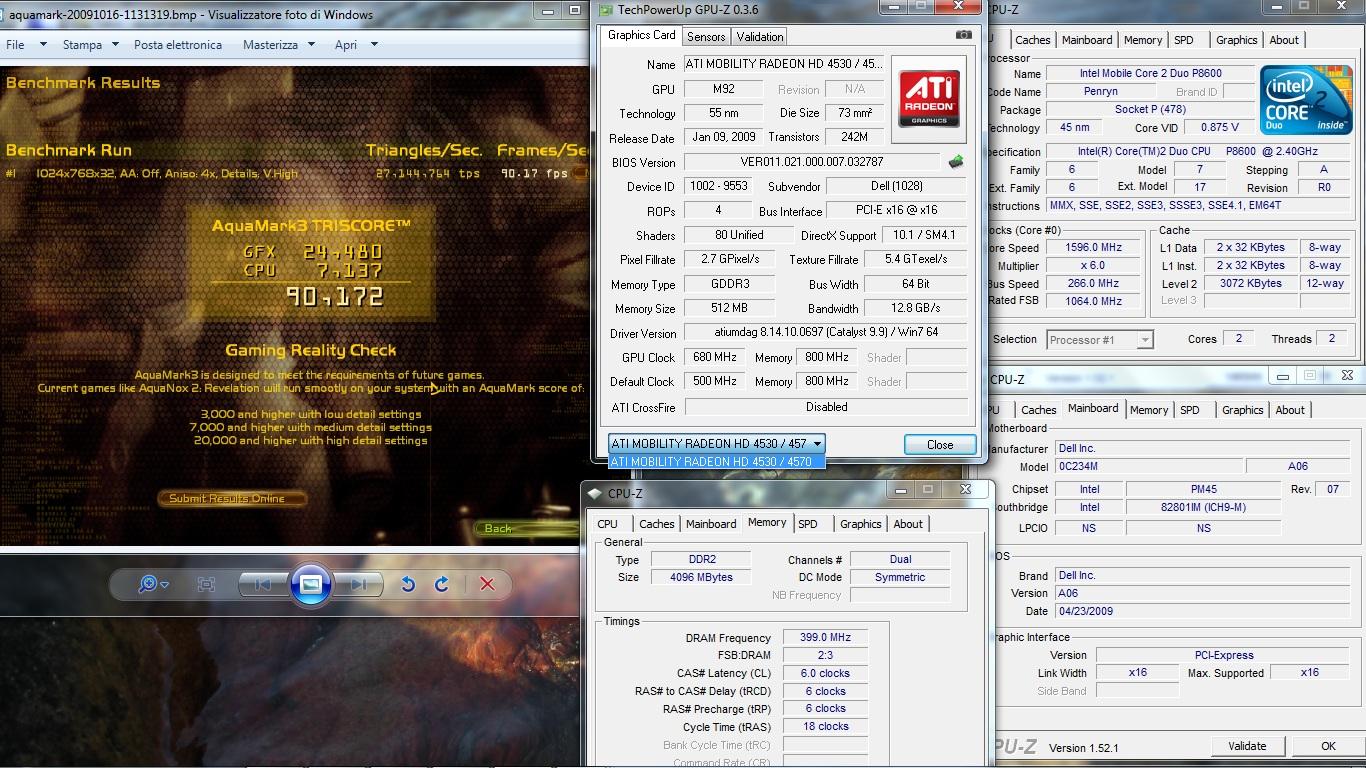The image size is (1366, 768).
Task: Click the GPU-Z title bar app icon
Action: [x=606, y=10]
